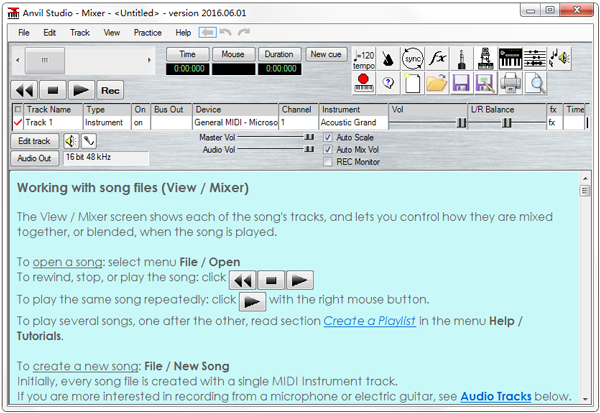Click the microphone on stand icon
This screenshot has width=600, height=413.
486,59
